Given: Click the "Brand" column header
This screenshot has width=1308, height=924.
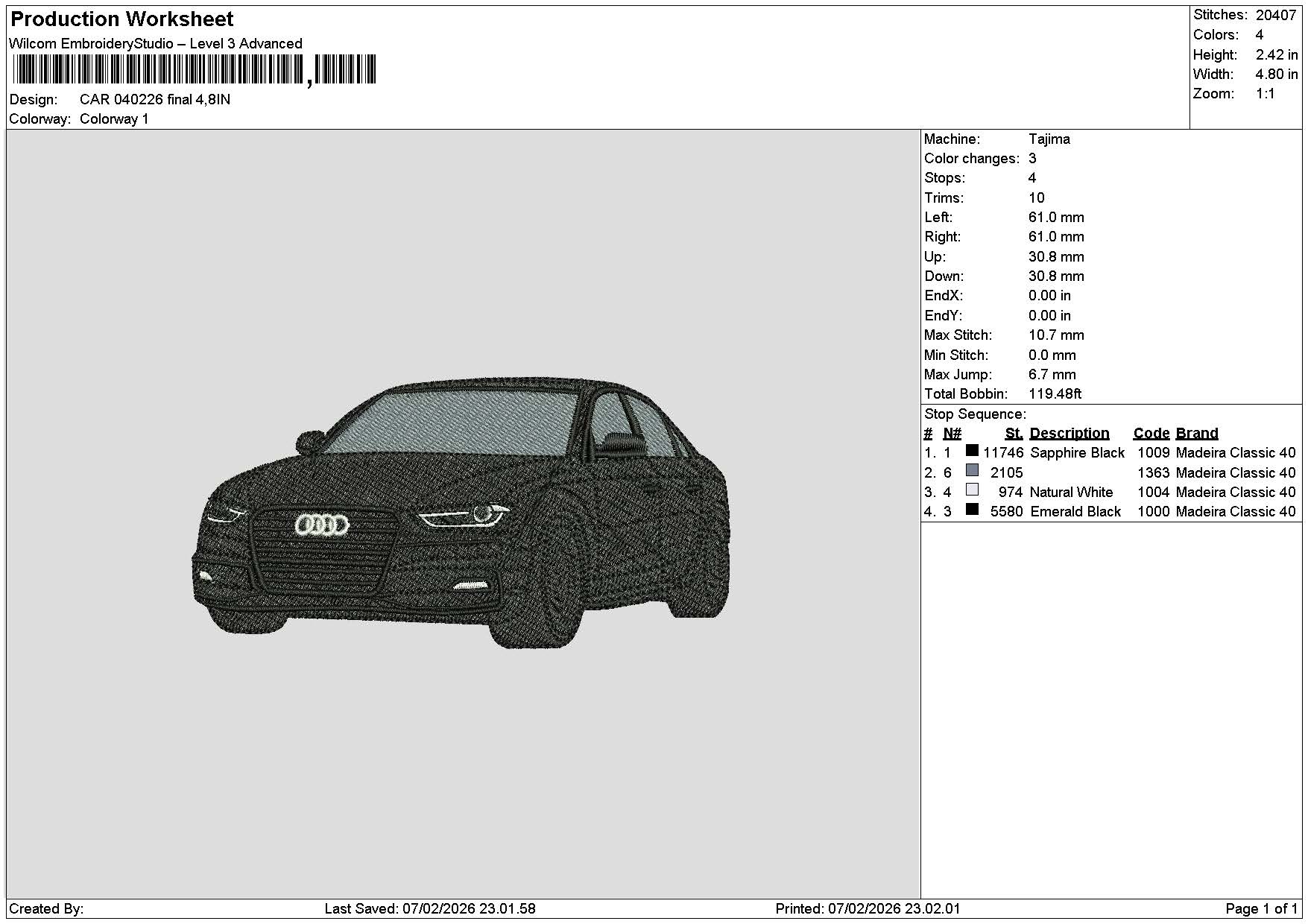Looking at the screenshot, I should [1197, 433].
